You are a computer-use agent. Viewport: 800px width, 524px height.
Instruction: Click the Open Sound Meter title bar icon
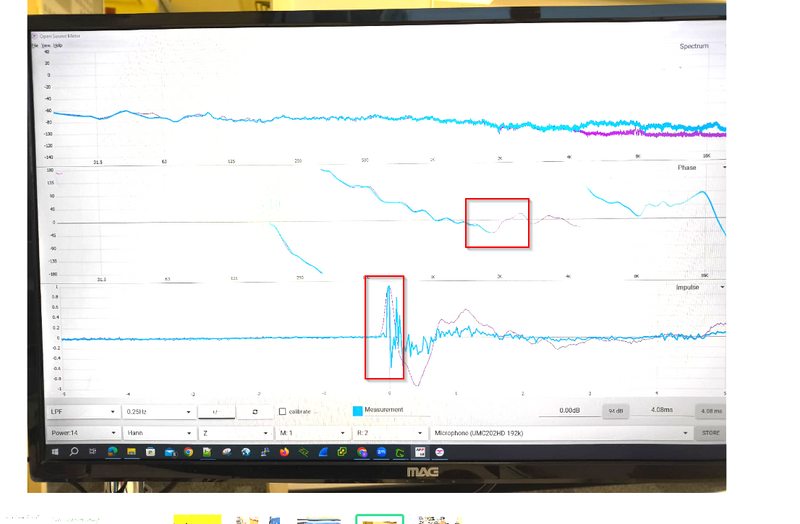tap(35, 36)
